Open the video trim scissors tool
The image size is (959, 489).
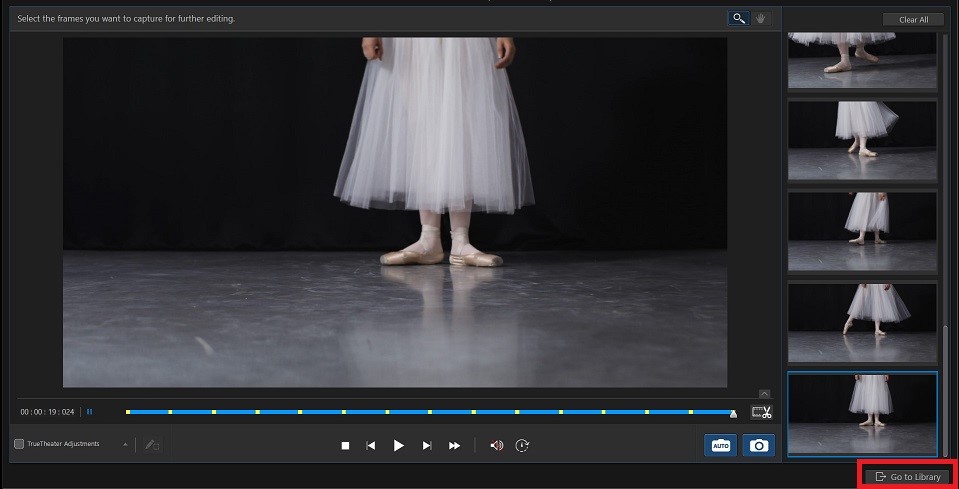(x=761, y=412)
